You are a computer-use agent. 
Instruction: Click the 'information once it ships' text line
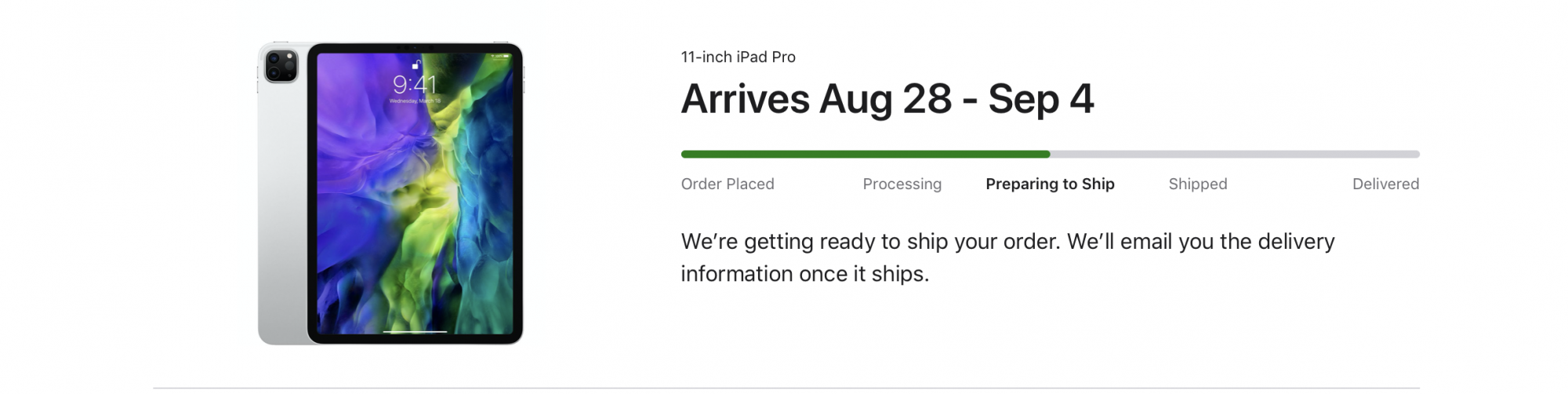click(804, 274)
